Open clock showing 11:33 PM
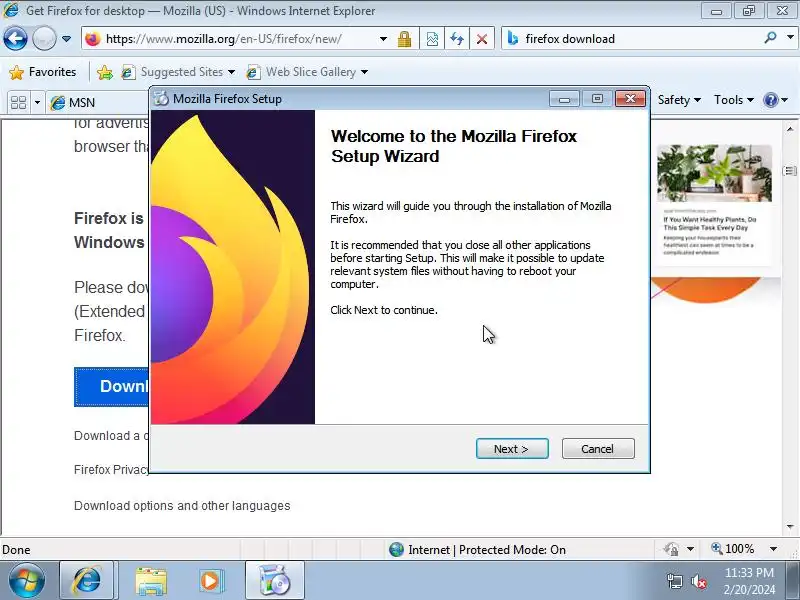Image resolution: width=800 pixels, height=600 pixels. click(749, 581)
